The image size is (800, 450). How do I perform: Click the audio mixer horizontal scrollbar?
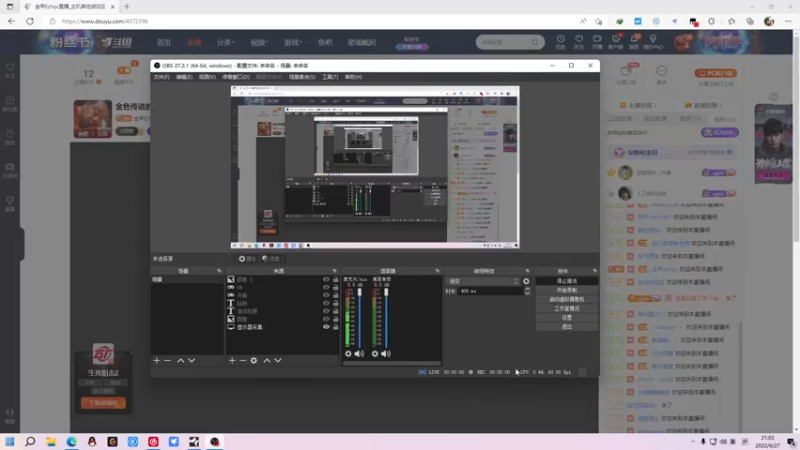pyautogui.click(x=391, y=364)
